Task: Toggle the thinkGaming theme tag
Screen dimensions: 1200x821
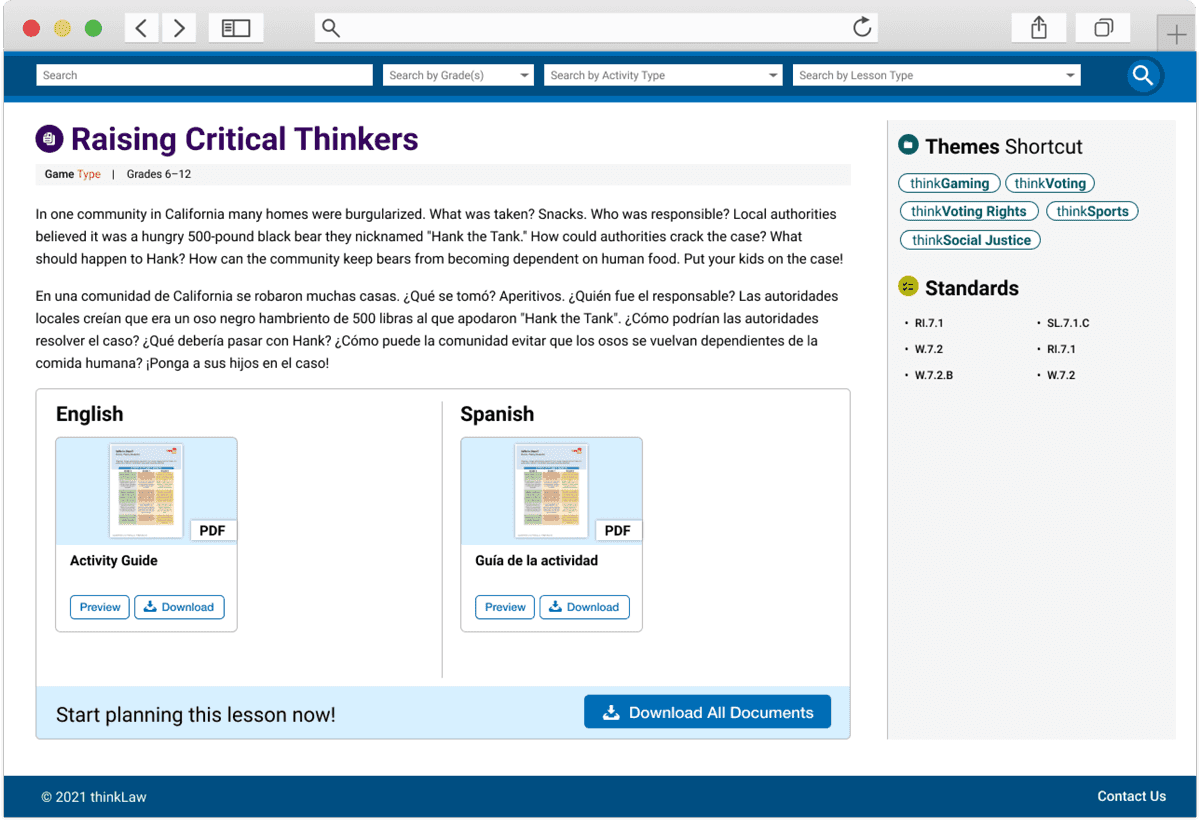Action: 948,183
